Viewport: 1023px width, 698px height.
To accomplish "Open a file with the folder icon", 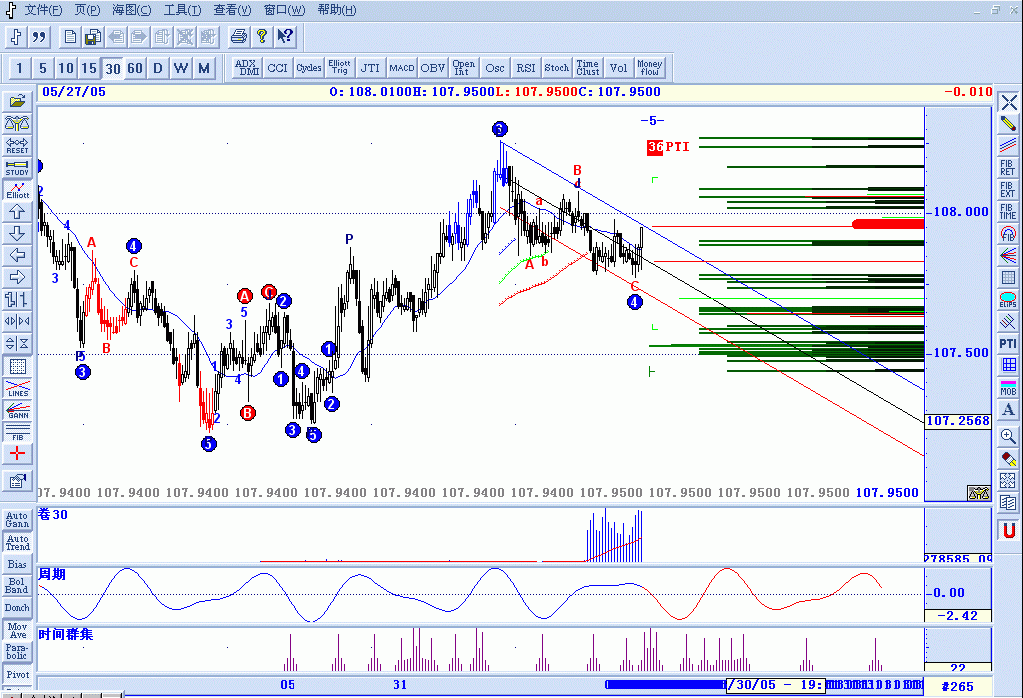I will point(17,101).
